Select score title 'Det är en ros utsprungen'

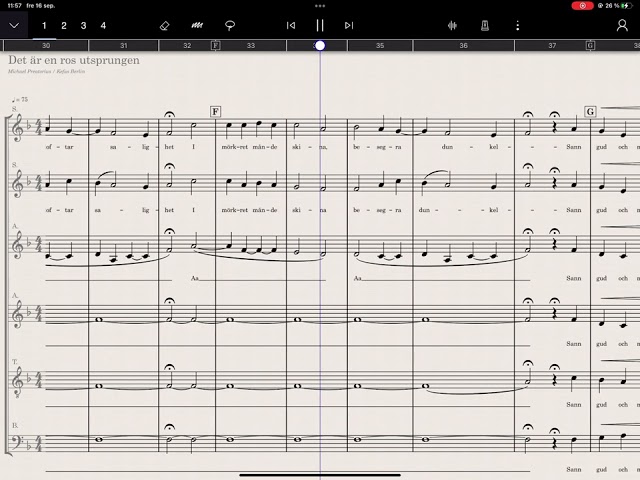coord(74,60)
